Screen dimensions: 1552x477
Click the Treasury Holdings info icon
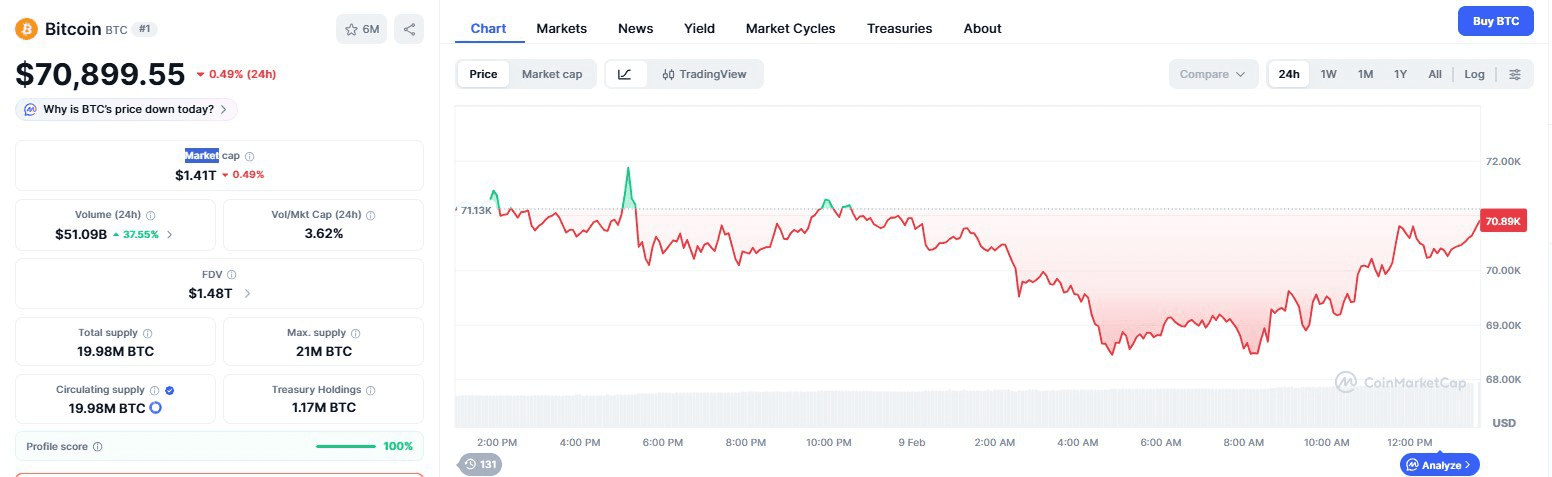(371, 390)
